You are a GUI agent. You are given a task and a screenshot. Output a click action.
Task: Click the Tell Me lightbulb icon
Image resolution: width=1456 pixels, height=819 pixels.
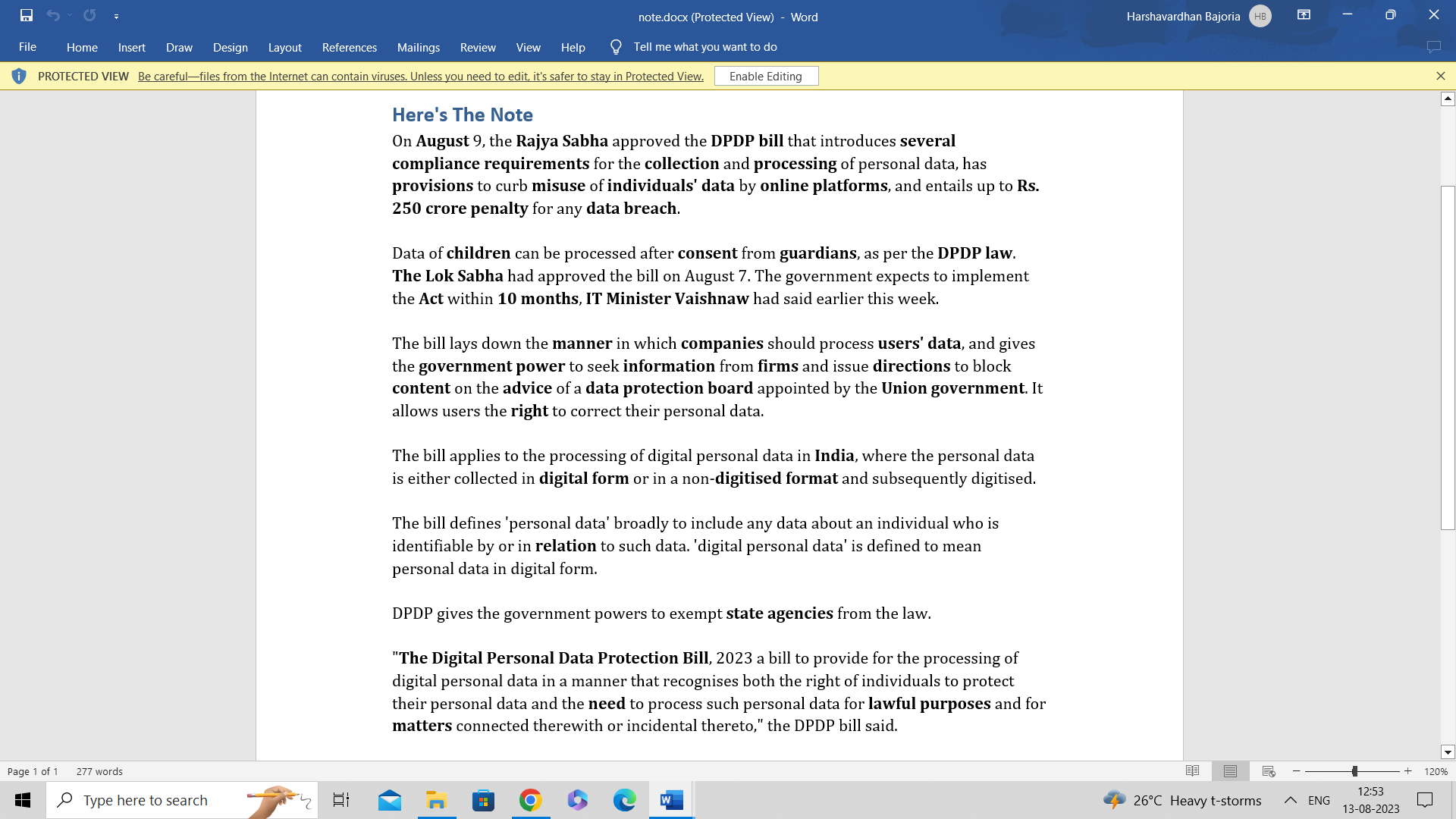pos(616,47)
